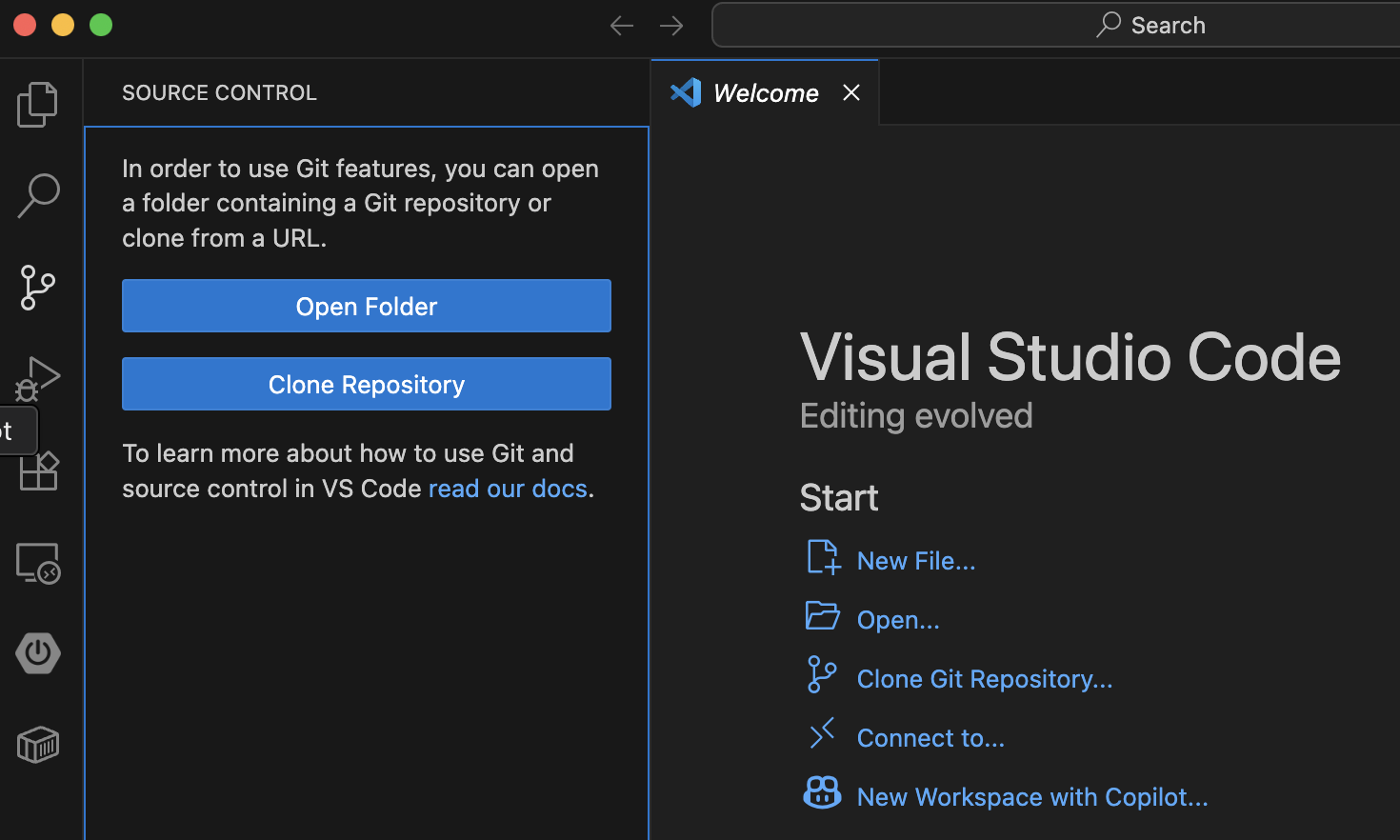Screen dimensions: 1400x840
Task: Click the 'Visual Studio Code' heading
Action: coord(1070,357)
